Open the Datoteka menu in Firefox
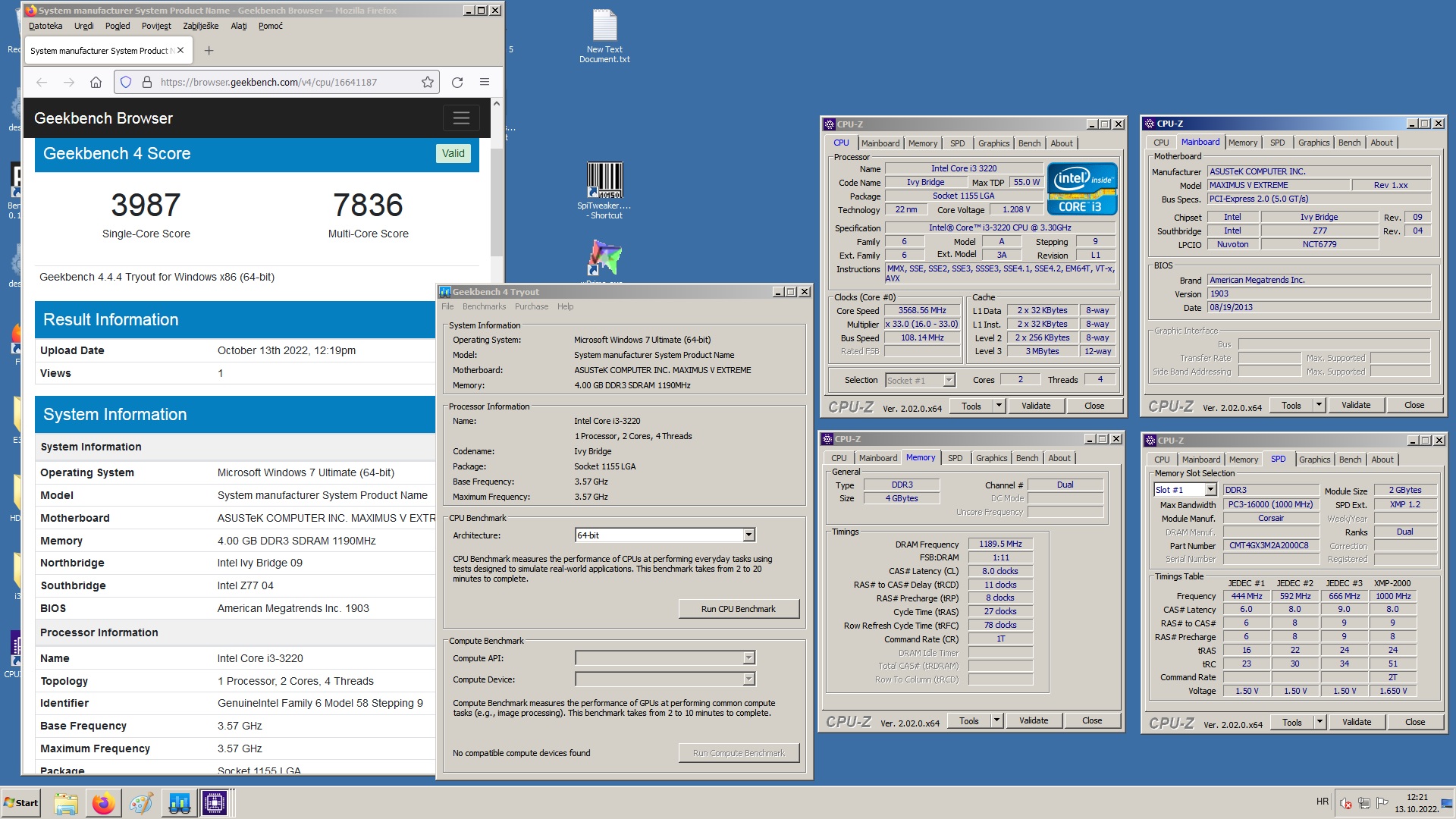The height and width of the screenshot is (819, 1456). click(x=45, y=26)
